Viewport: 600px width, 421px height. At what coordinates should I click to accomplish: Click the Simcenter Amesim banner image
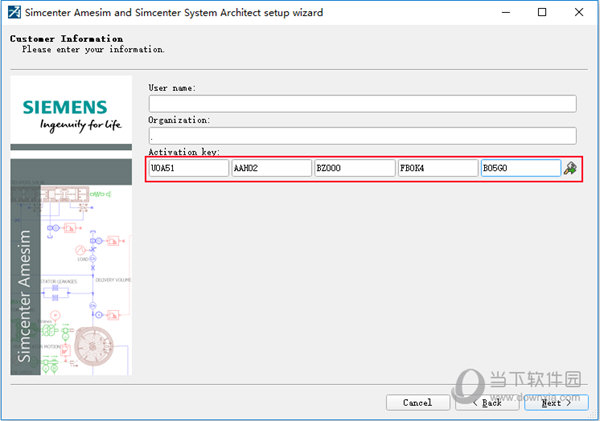tap(70, 267)
